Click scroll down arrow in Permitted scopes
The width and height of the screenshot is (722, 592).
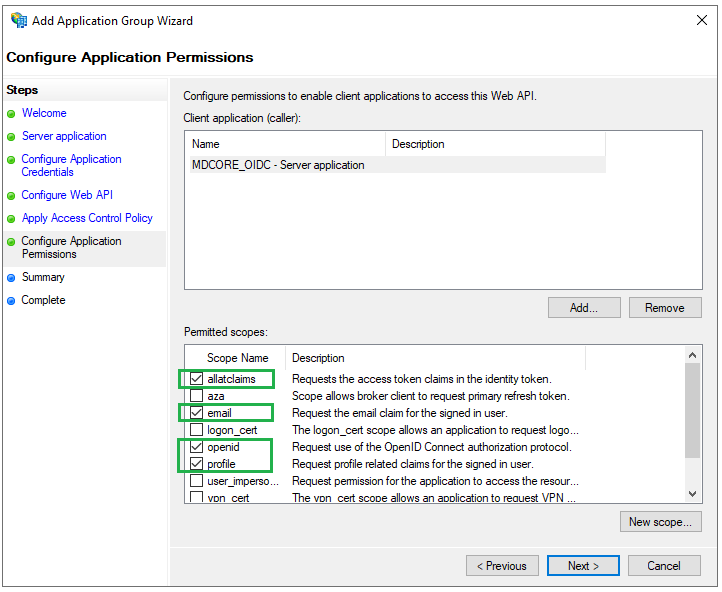click(x=692, y=494)
